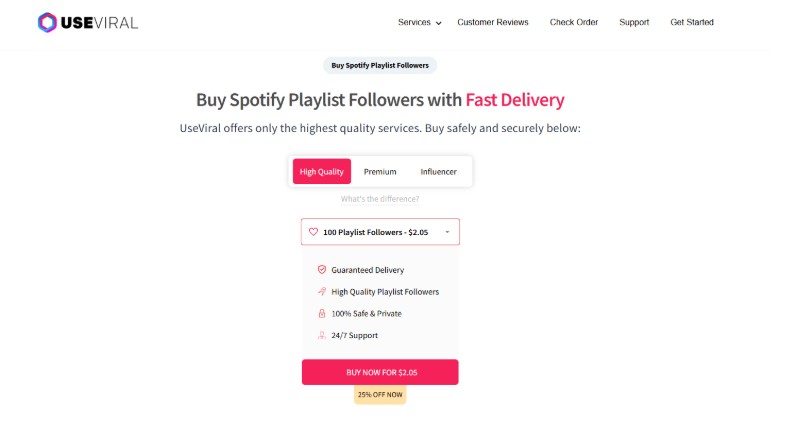Open Customer Reviews in the navigation
This screenshot has width=787, height=422.
coord(493,22)
